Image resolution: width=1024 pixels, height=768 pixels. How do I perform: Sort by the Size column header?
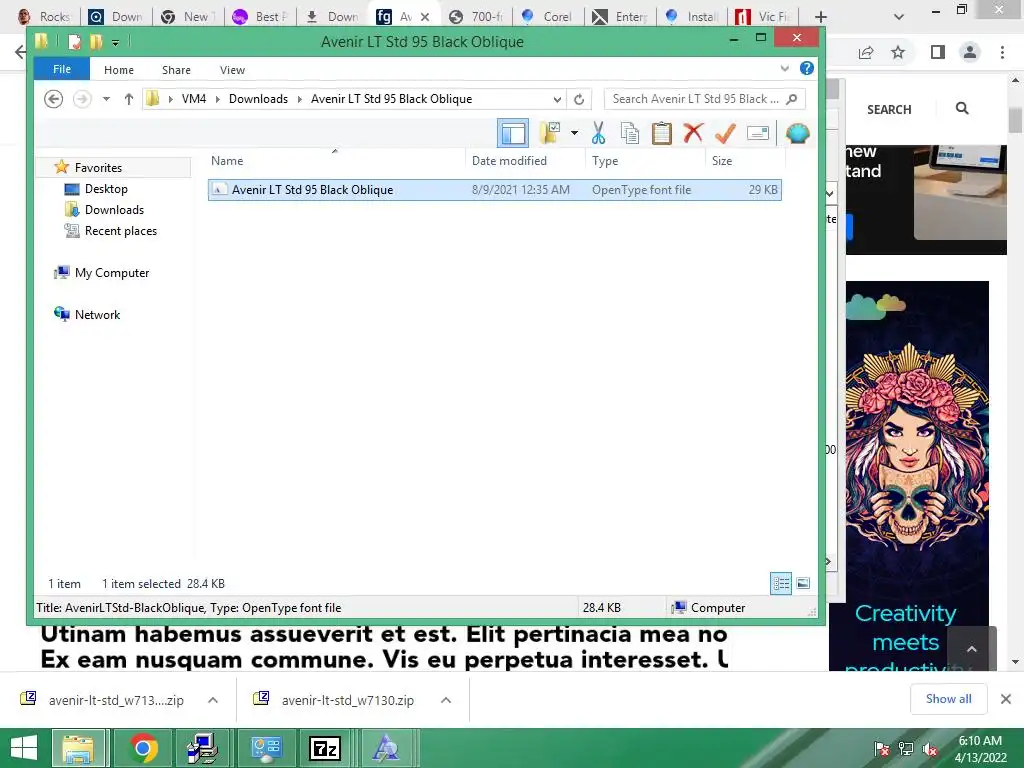(x=722, y=161)
